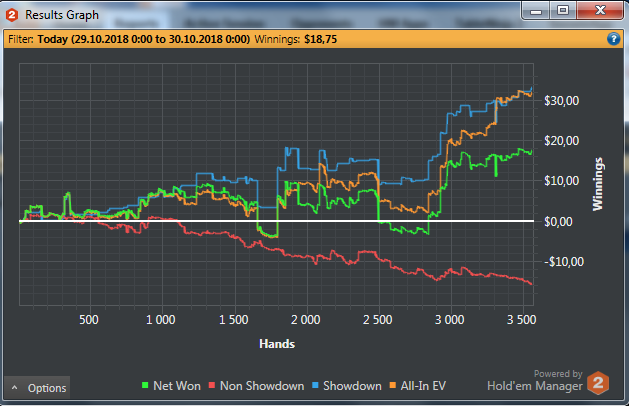Click the $0,00 axis label
Image resolution: width=629 pixels, height=406 pixels.
(558, 221)
